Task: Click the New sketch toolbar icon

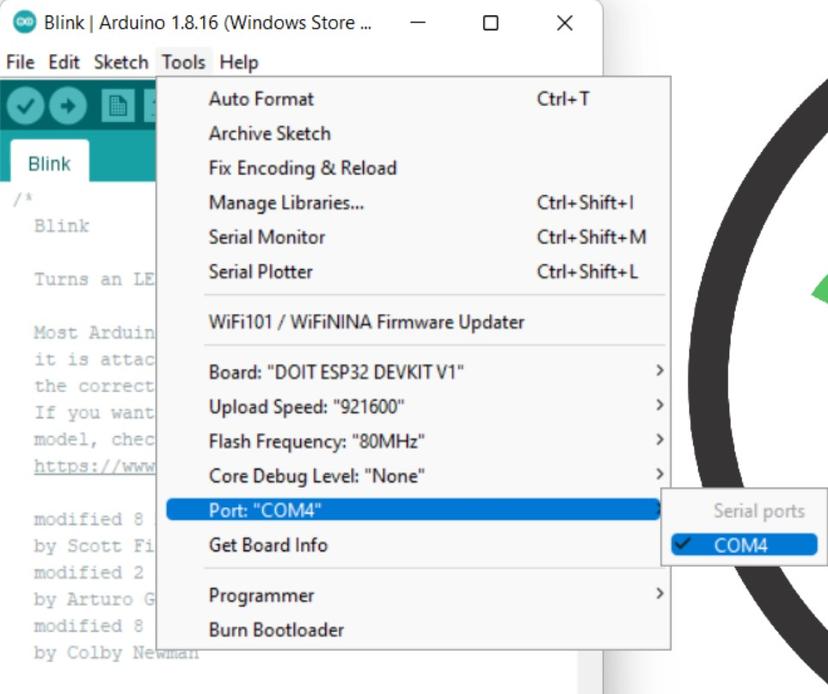Action: pos(118,105)
